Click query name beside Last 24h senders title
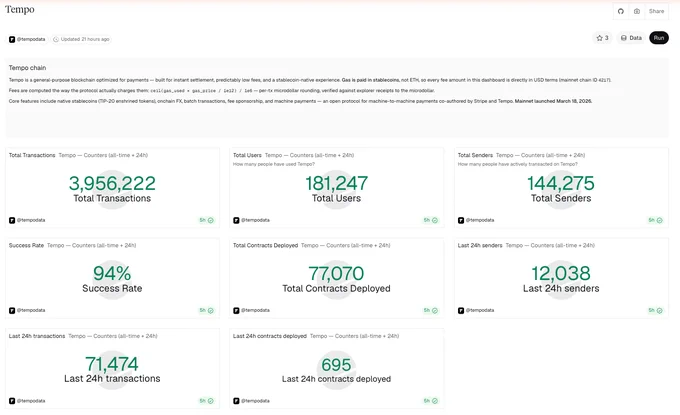This screenshot has width=680, height=415. 550,245
